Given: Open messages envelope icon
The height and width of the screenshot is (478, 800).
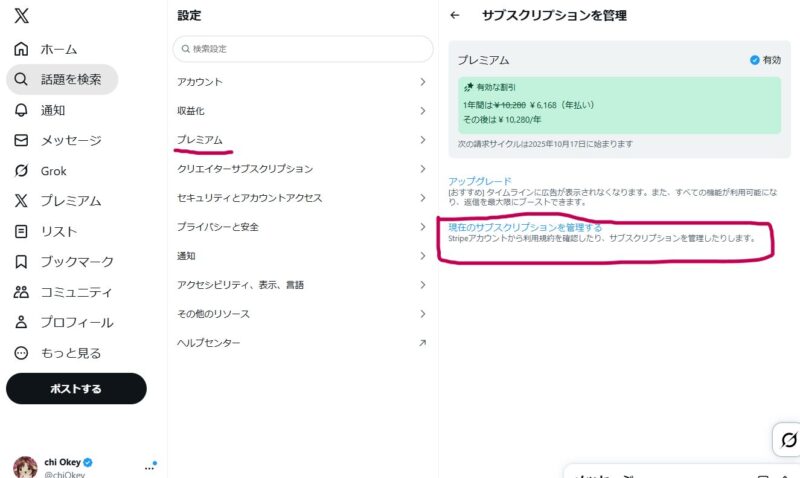Looking at the screenshot, I should pos(22,141).
